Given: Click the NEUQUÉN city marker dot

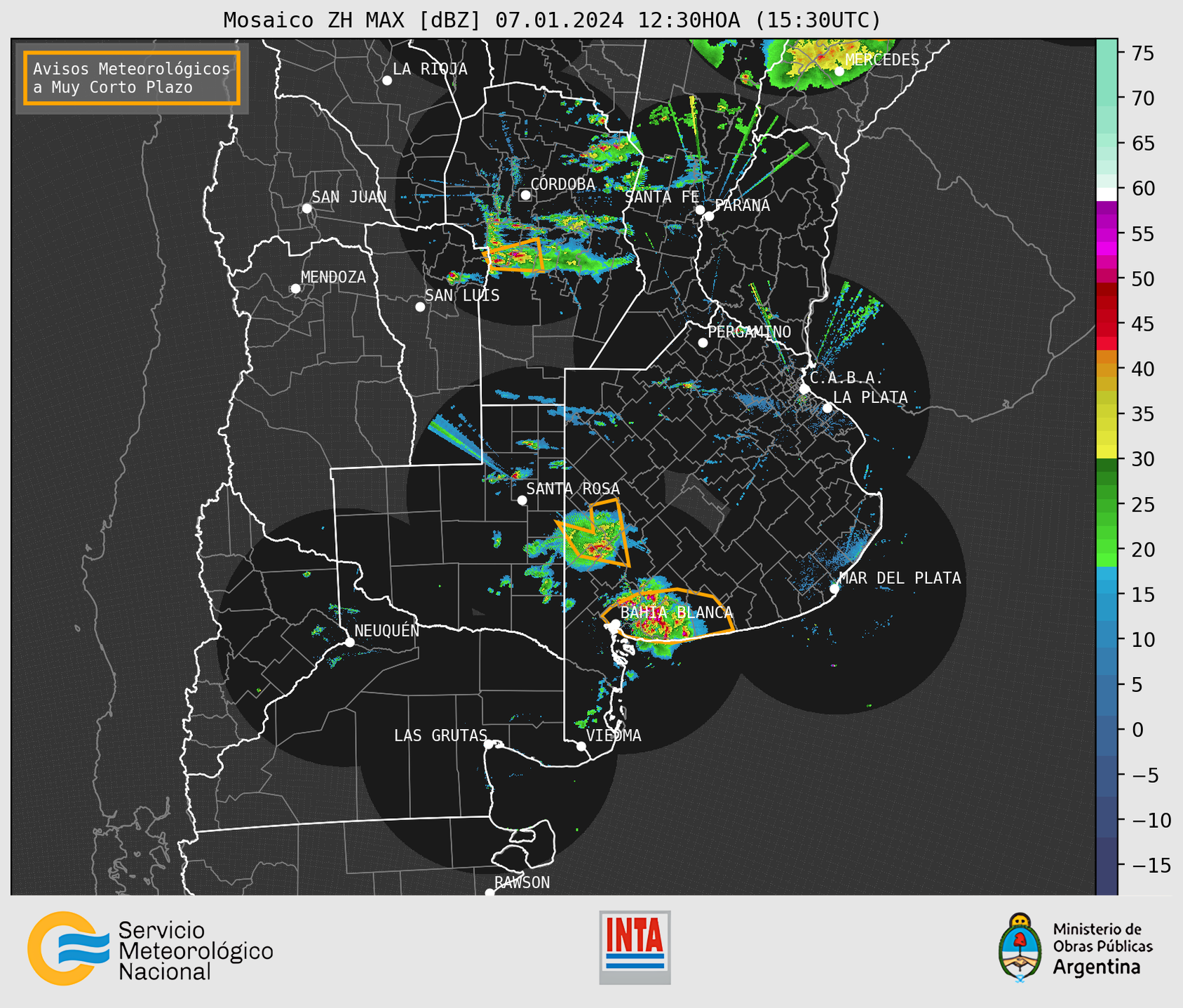Looking at the screenshot, I should coord(349,642).
